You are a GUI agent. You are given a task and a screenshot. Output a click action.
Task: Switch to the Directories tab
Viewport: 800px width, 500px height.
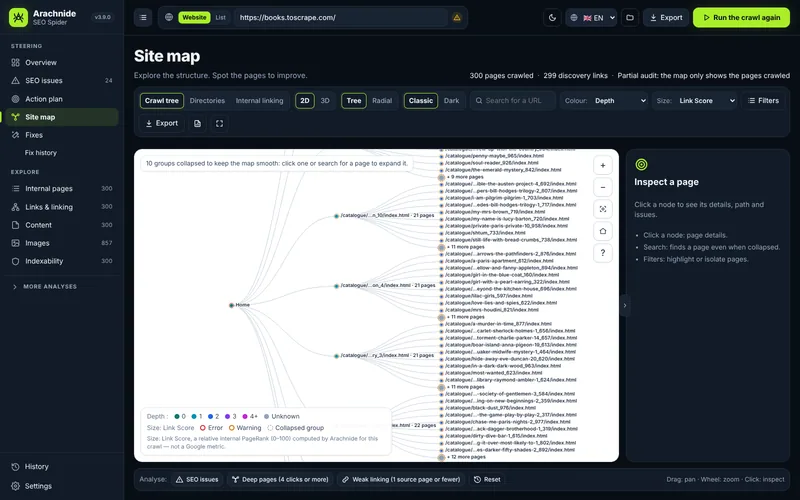click(207, 101)
